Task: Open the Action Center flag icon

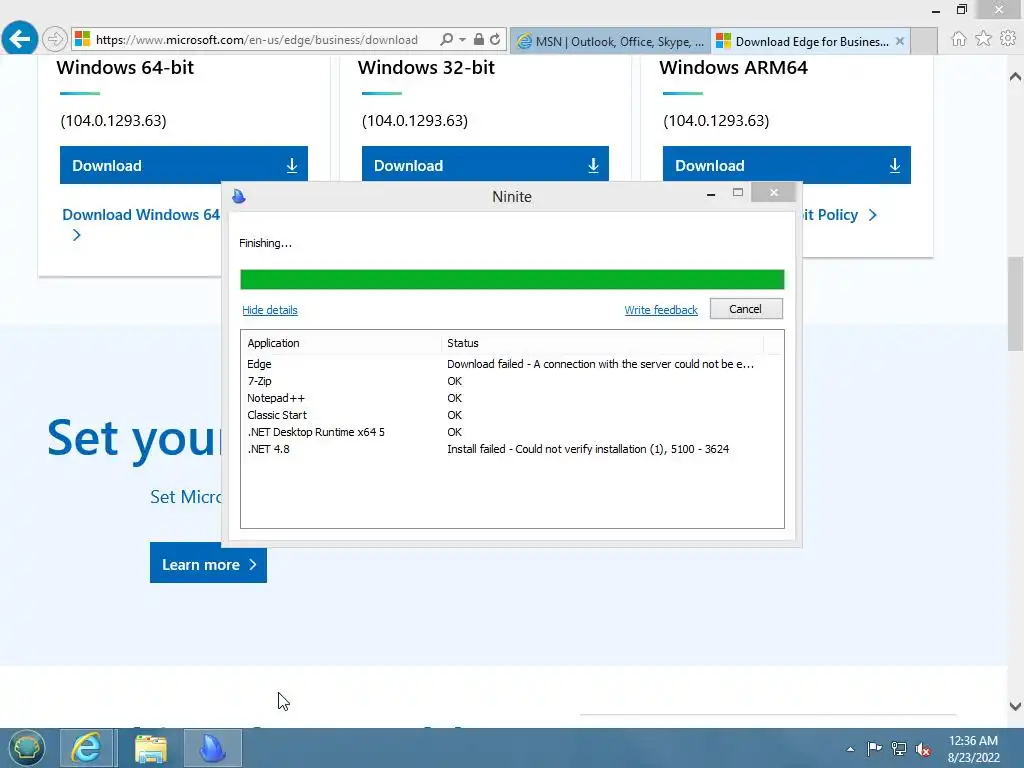Action: point(874,748)
